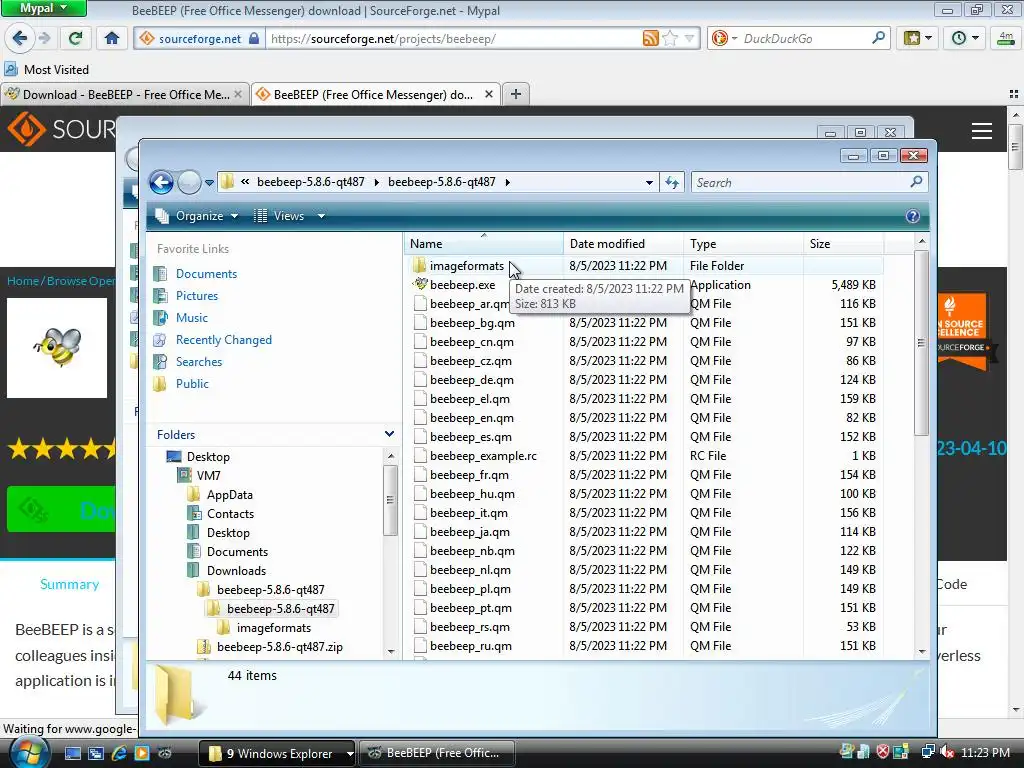Click the Explorer back button

pyautogui.click(x=161, y=182)
